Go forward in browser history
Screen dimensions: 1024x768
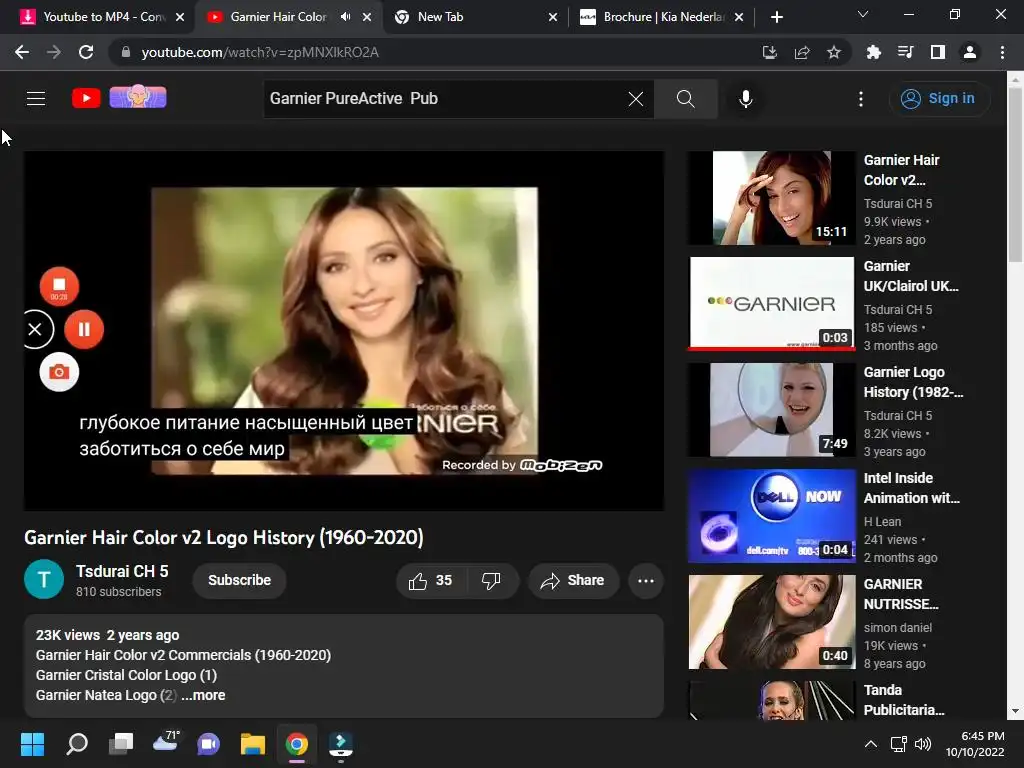point(54,52)
